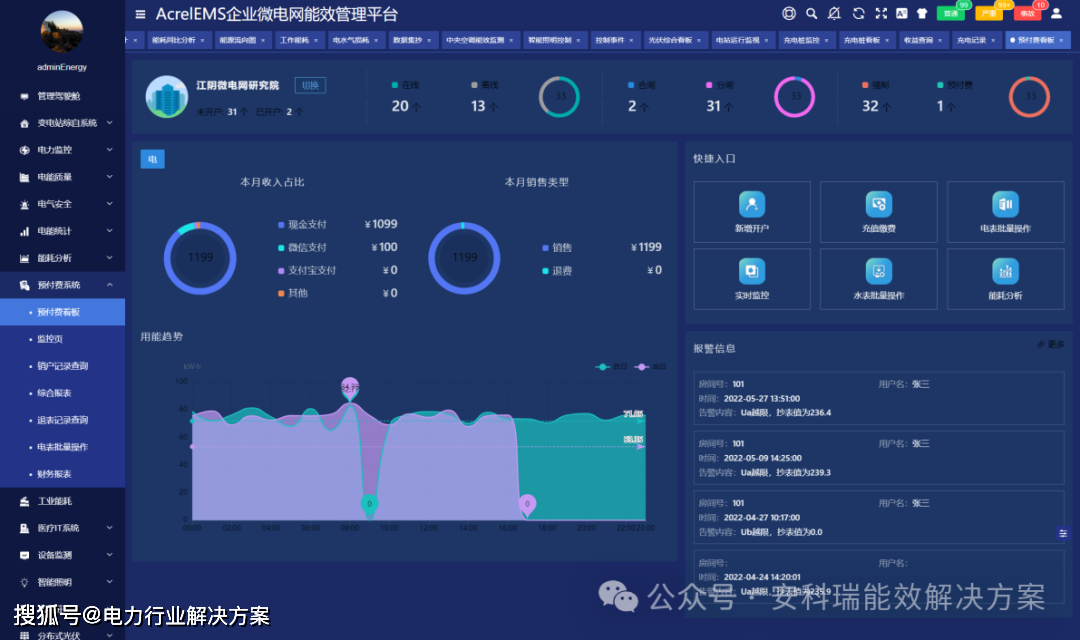The width and height of the screenshot is (1080, 640).
Task: Click the 电表批量操作 quick entry icon
Action: coord(1005,204)
